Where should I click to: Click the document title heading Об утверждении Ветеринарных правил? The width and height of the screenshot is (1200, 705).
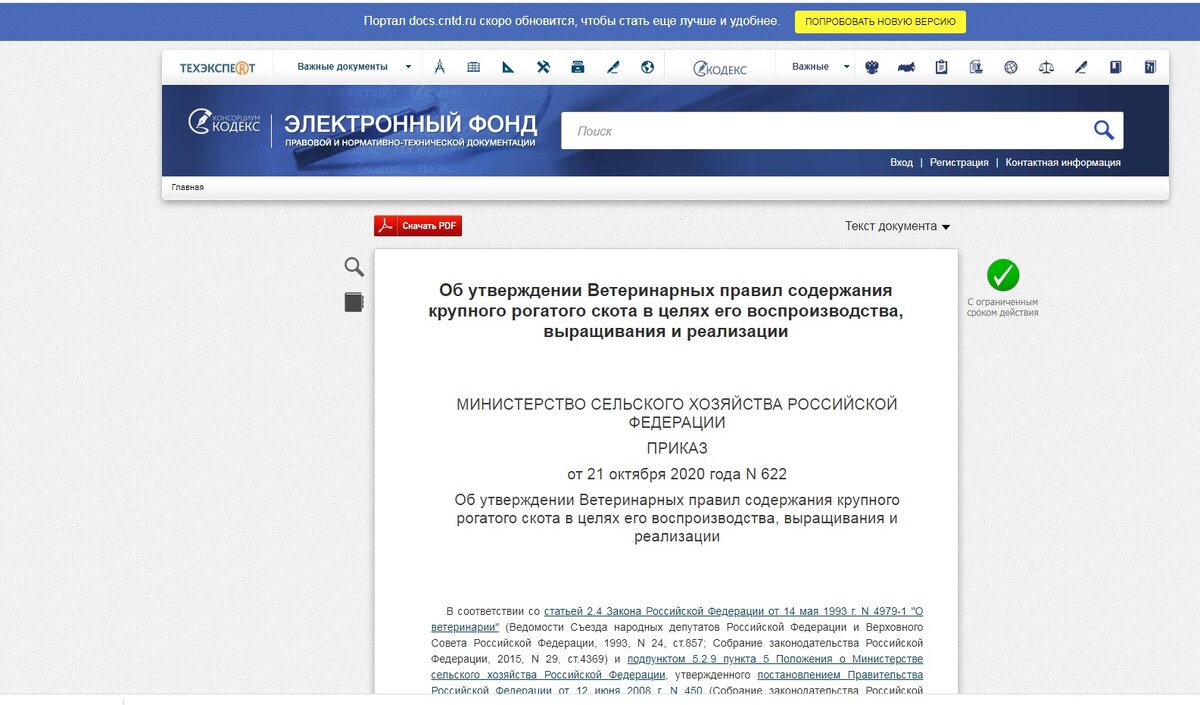pyautogui.click(x=666, y=311)
